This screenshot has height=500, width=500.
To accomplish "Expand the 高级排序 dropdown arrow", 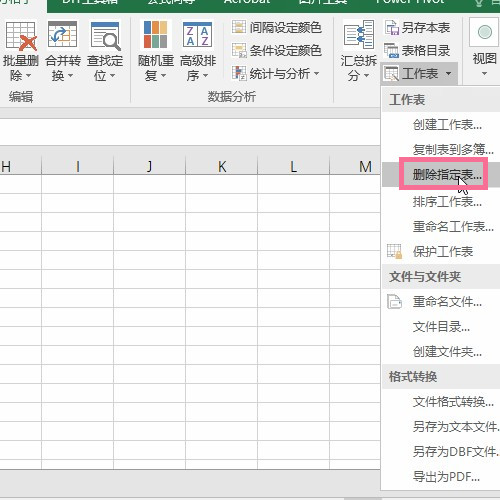I will pyautogui.click(x=205, y=76).
